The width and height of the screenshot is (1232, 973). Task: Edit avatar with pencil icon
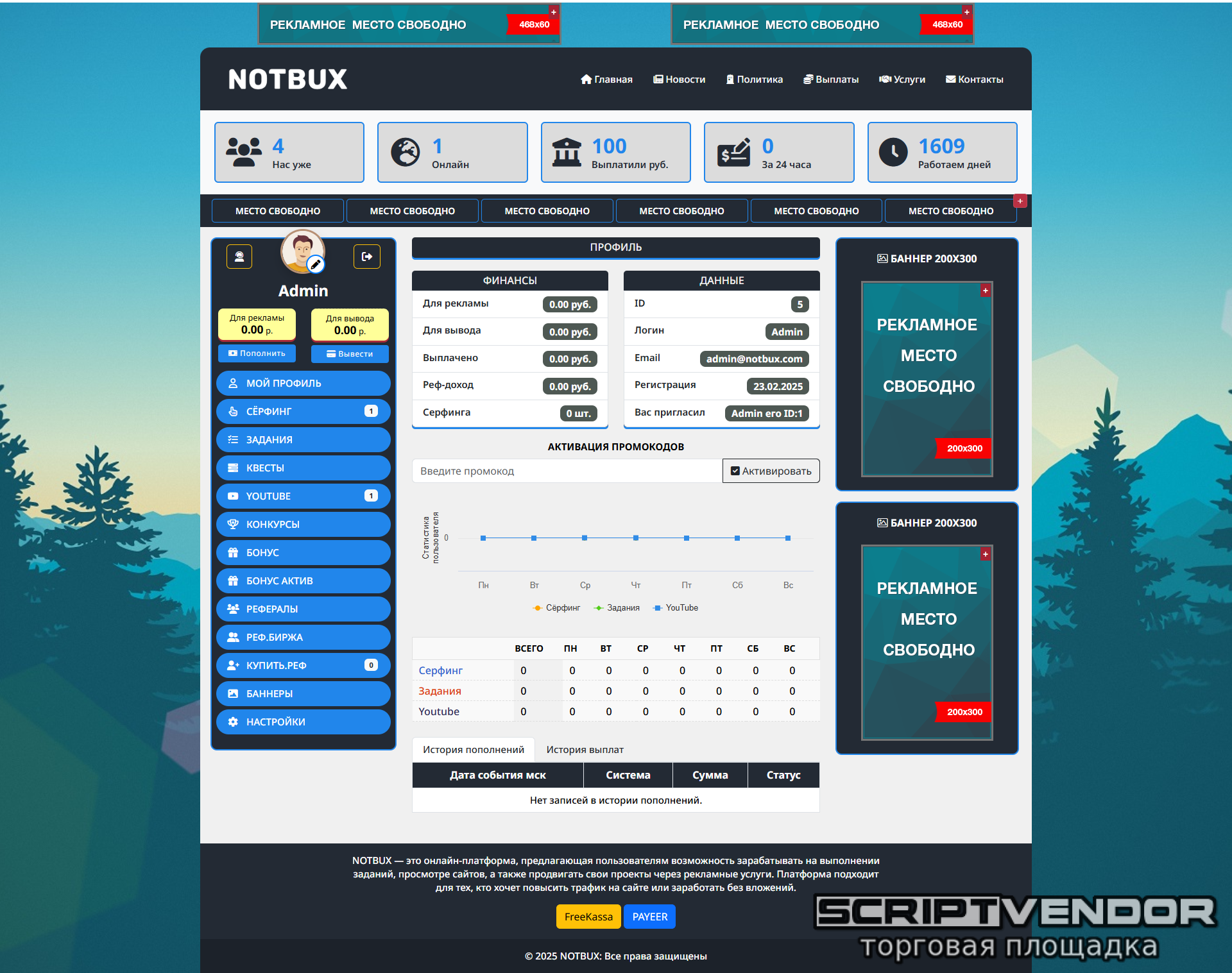tap(316, 264)
